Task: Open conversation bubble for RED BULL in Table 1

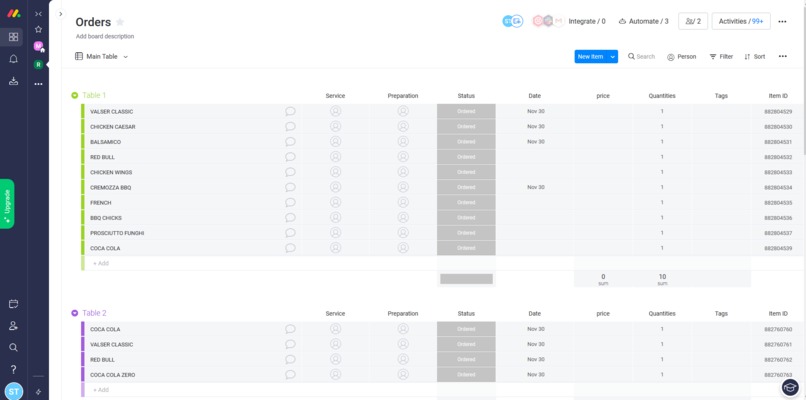Action: tap(290, 157)
